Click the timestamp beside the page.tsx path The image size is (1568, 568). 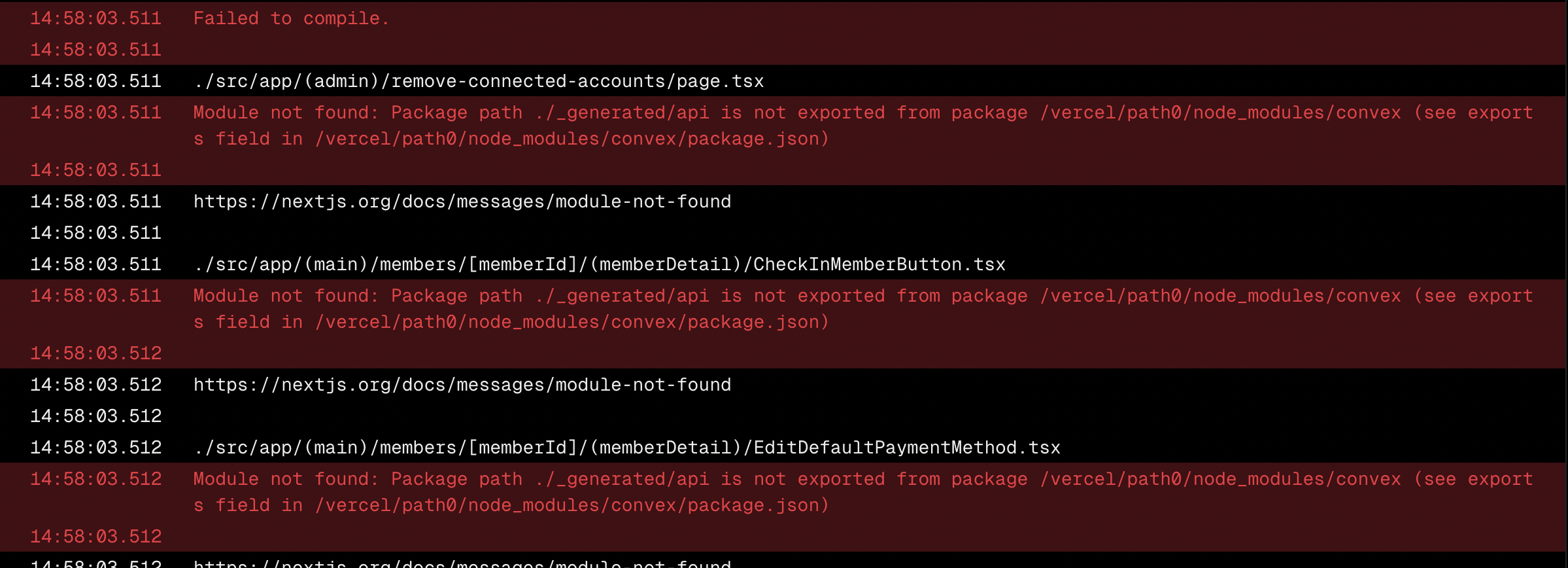[x=96, y=81]
